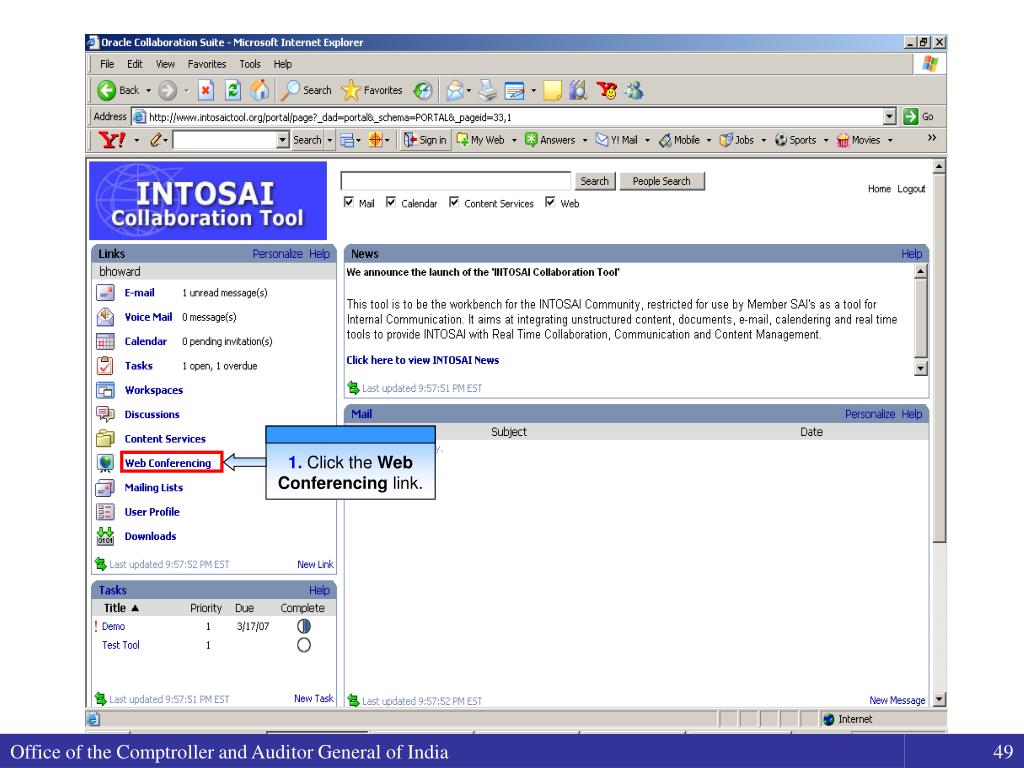Expand the Y! Mail dropdown arrow

point(647,140)
